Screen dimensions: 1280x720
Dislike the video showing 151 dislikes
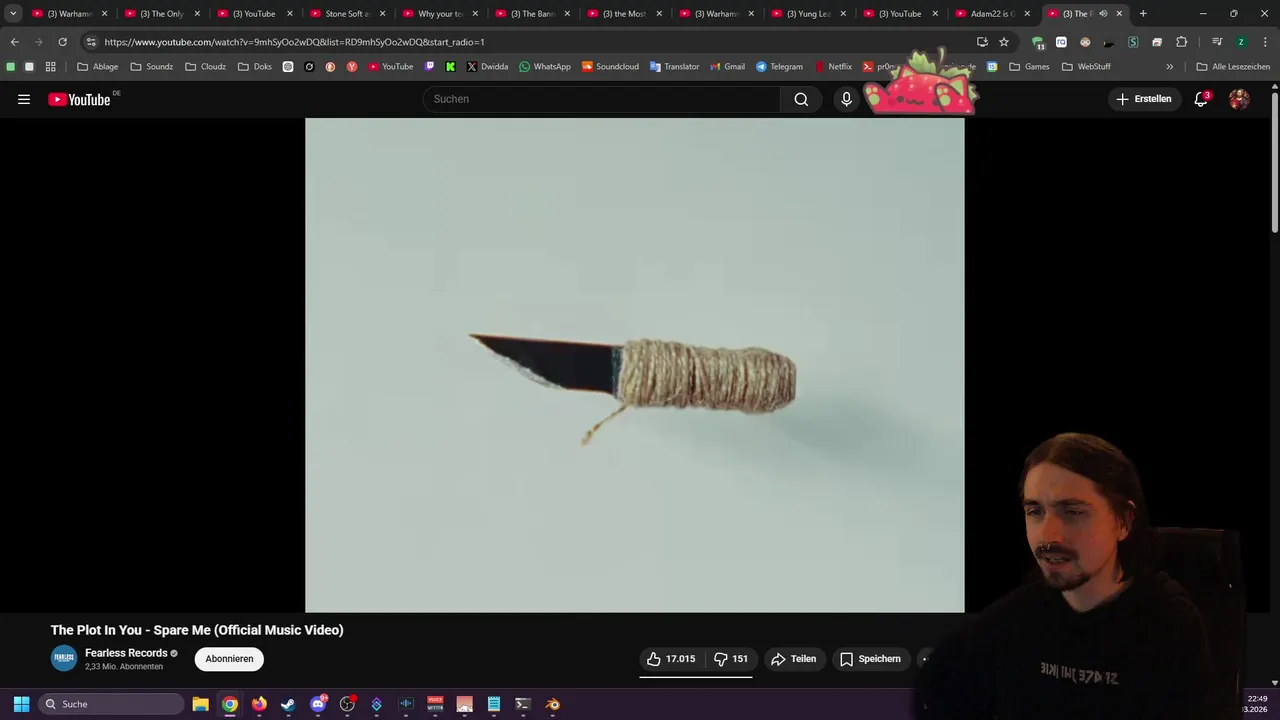point(731,659)
